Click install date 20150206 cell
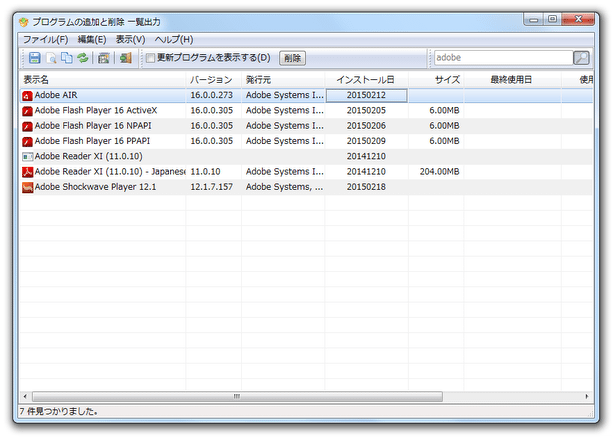The image size is (613, 438). click(x=366, y=126)
